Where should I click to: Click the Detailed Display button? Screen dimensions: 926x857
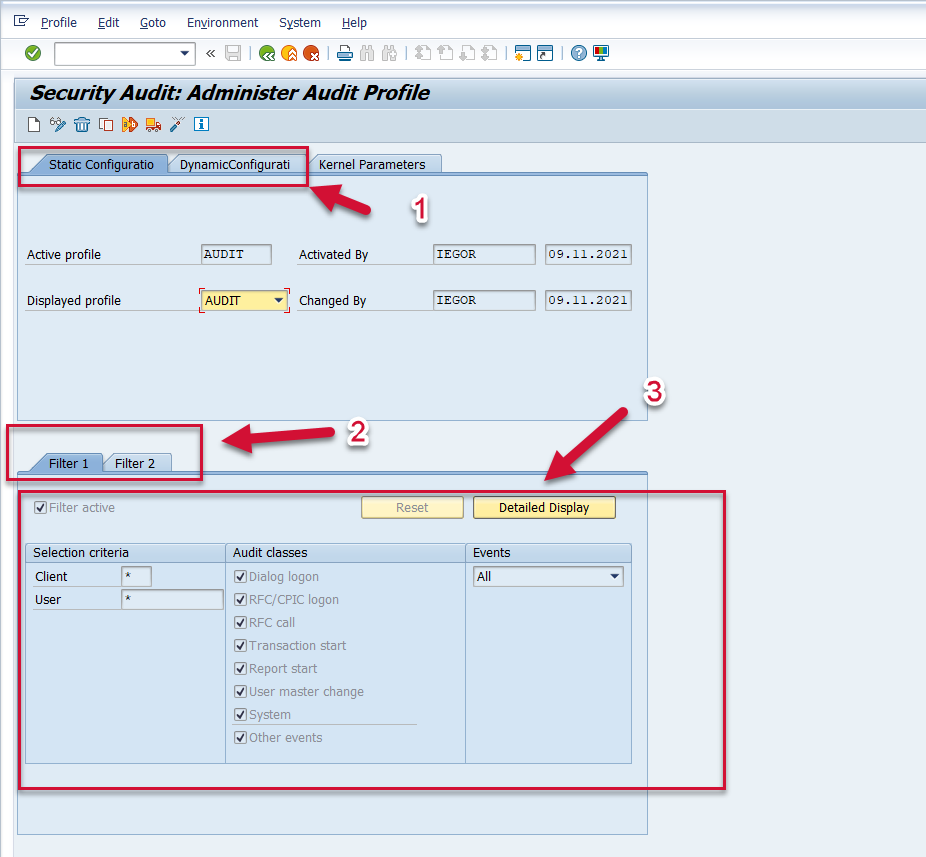pos(543,508)
